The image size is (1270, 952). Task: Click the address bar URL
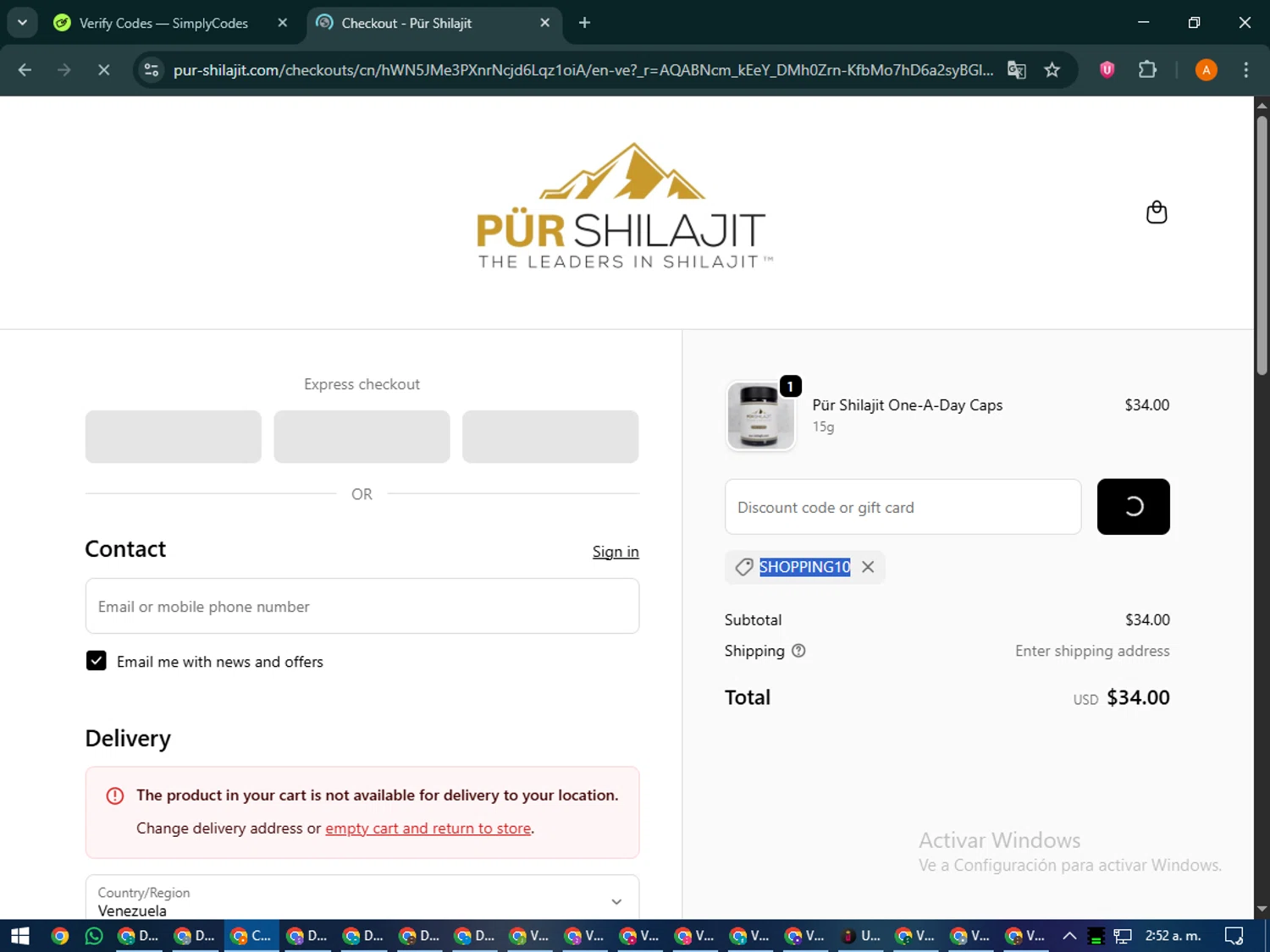coord(583,70)
